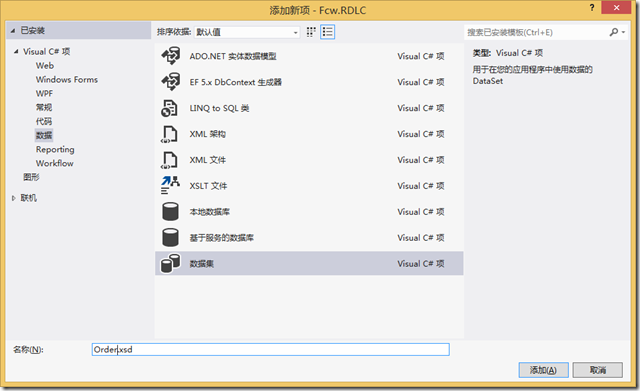Choose the 本地数据库 cylinder icon
The width and height of the screenshot is (640, 391).
coord(170,211)
